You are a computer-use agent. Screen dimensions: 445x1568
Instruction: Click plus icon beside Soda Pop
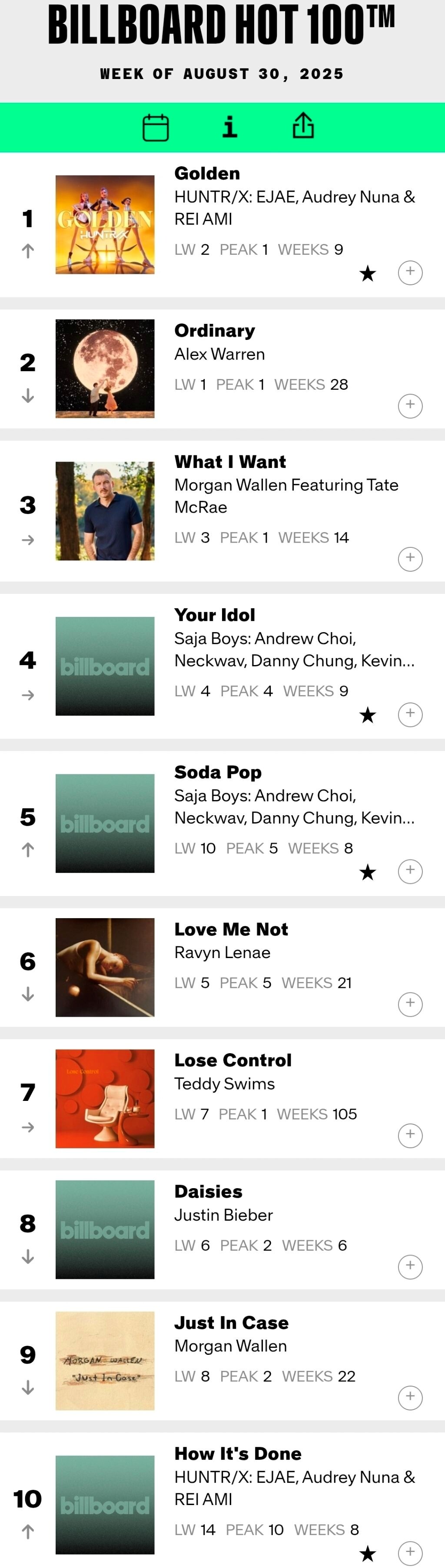click(410, 871)
